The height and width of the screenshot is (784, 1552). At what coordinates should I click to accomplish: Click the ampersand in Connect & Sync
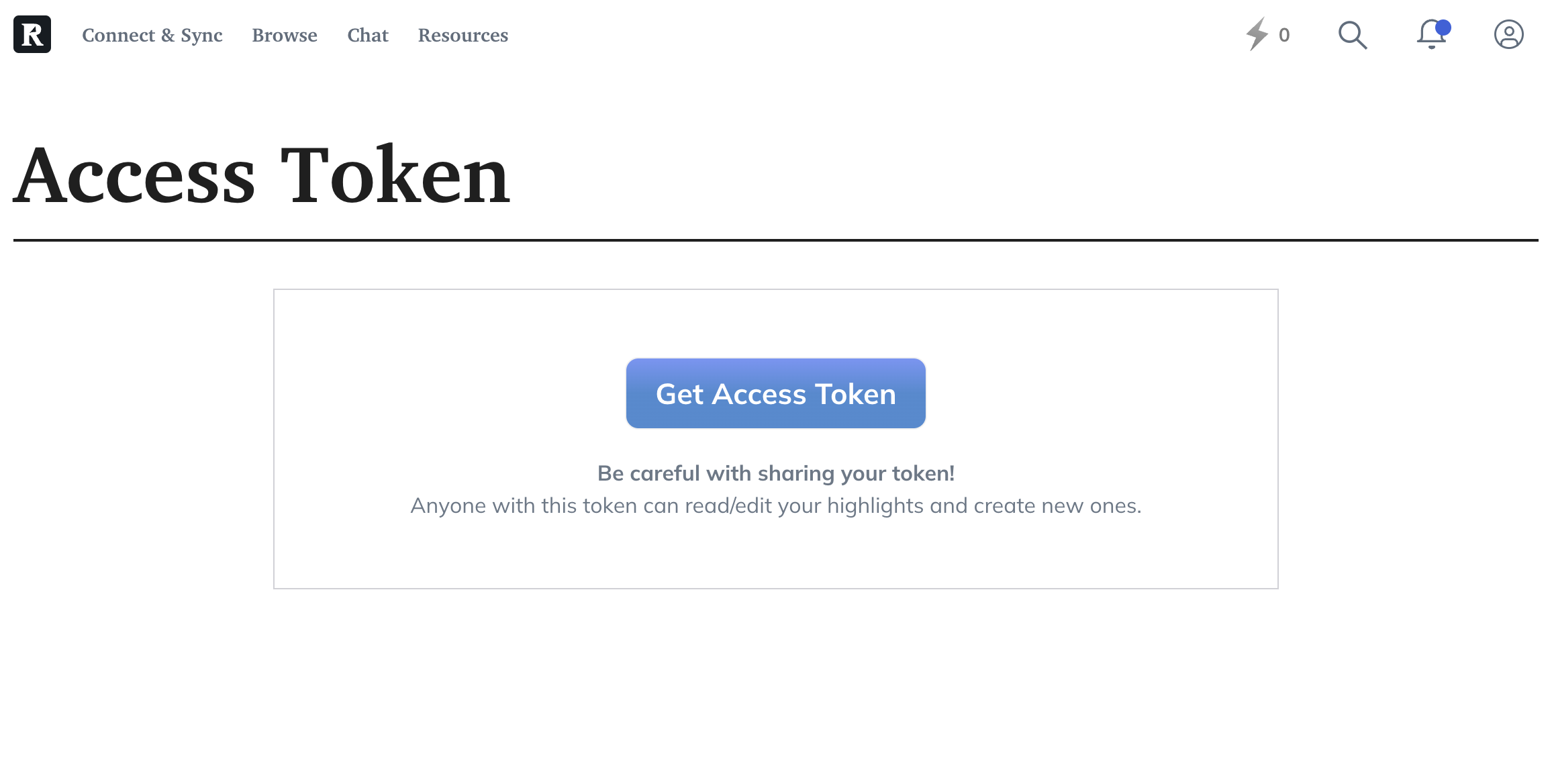tap(168, 35)
